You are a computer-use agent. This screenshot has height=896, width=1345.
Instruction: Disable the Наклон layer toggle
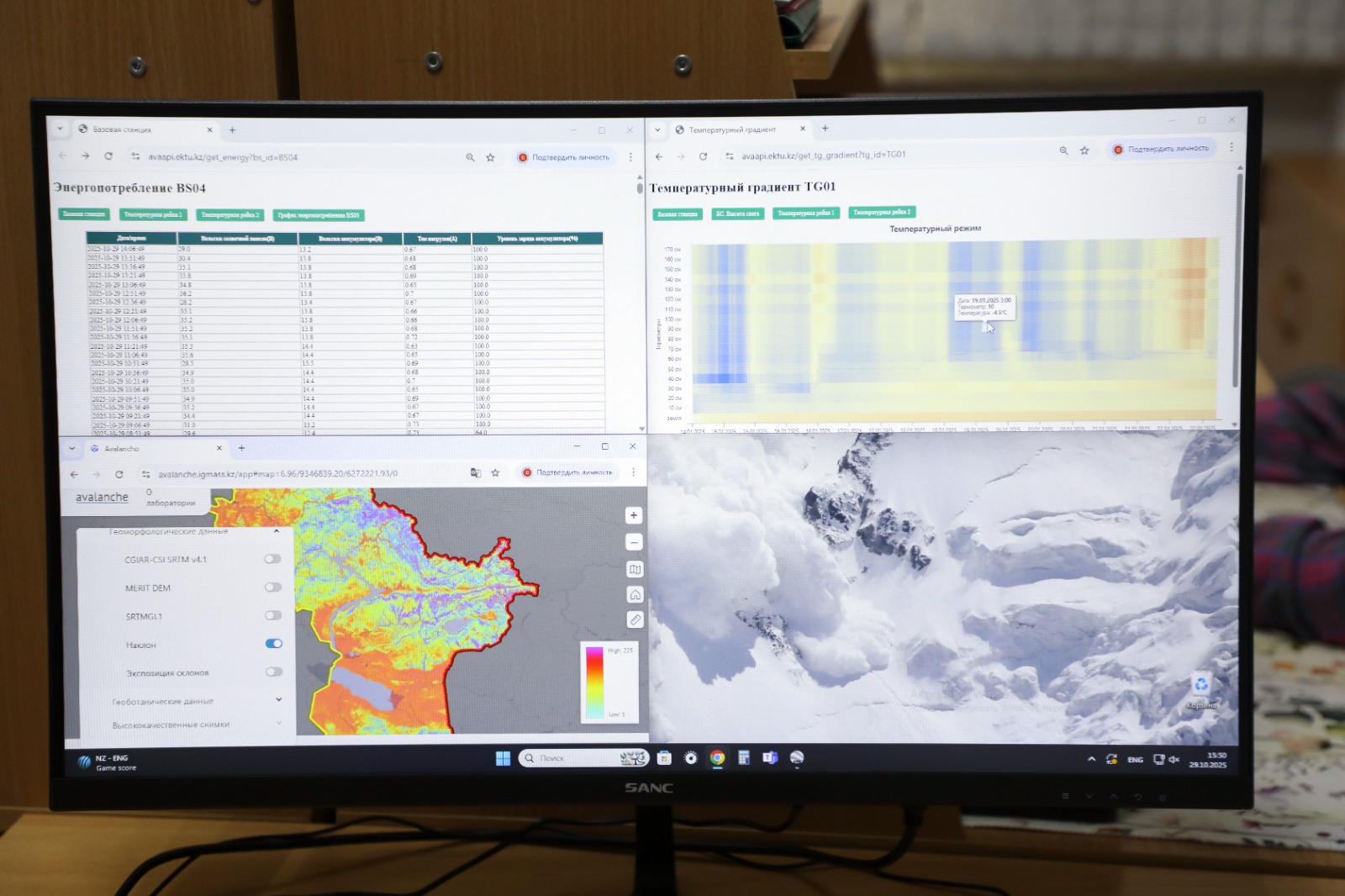[x=273, y=644]
